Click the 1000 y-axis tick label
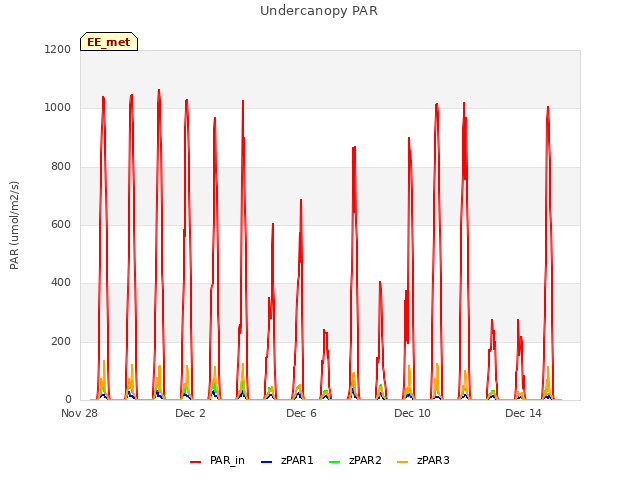640x480 pixels. (x=58, y=108)
